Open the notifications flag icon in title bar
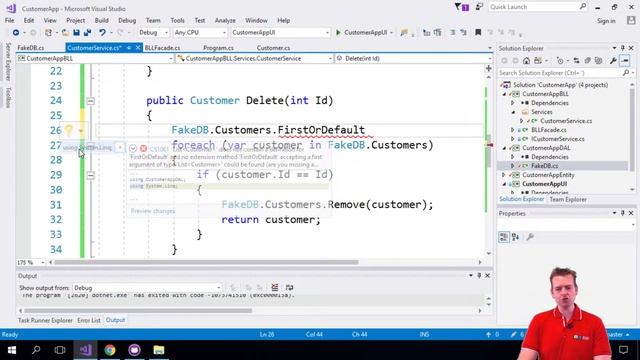 click(x=462, y=7)
